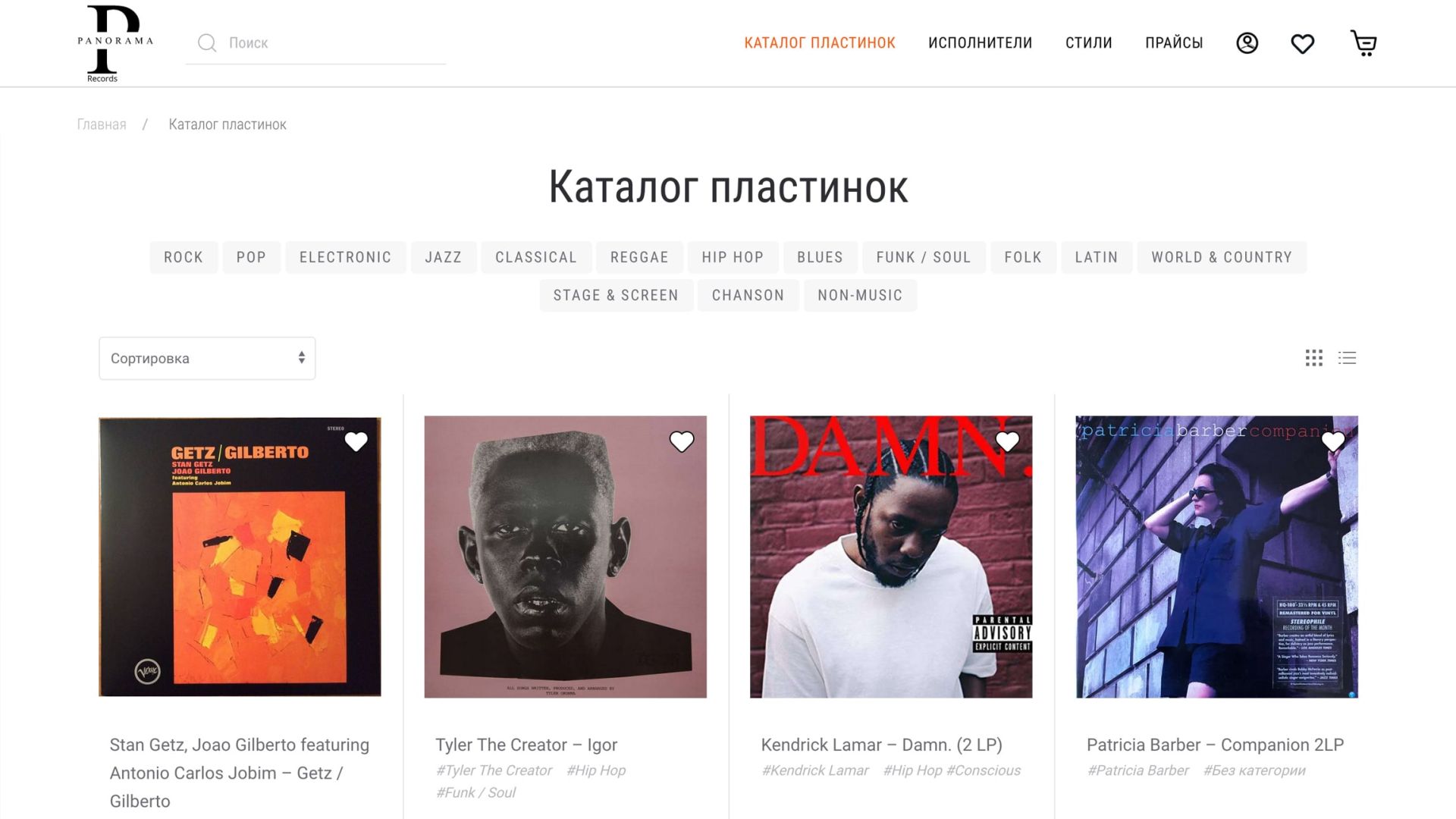
Task: Filter catalog by Jazz genre
Action: [444, 257]
